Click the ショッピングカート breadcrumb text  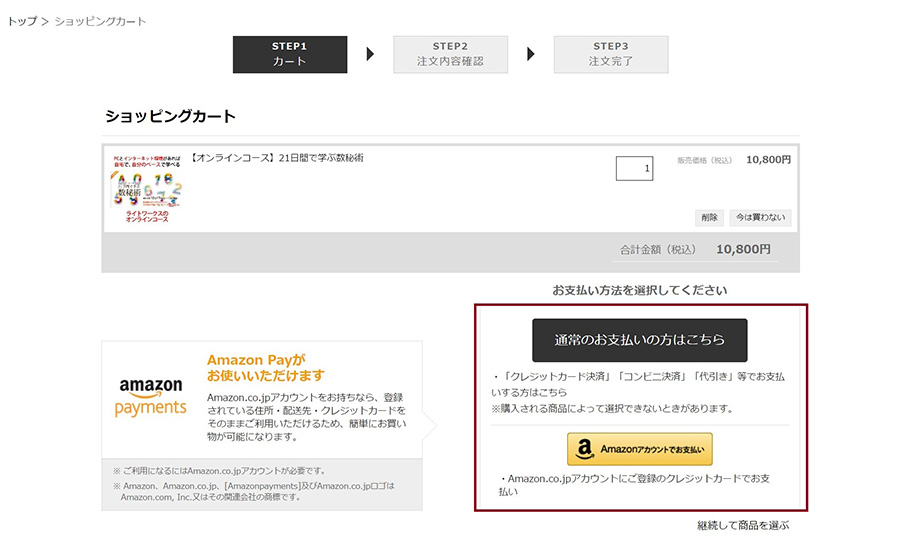coord(100,21)
